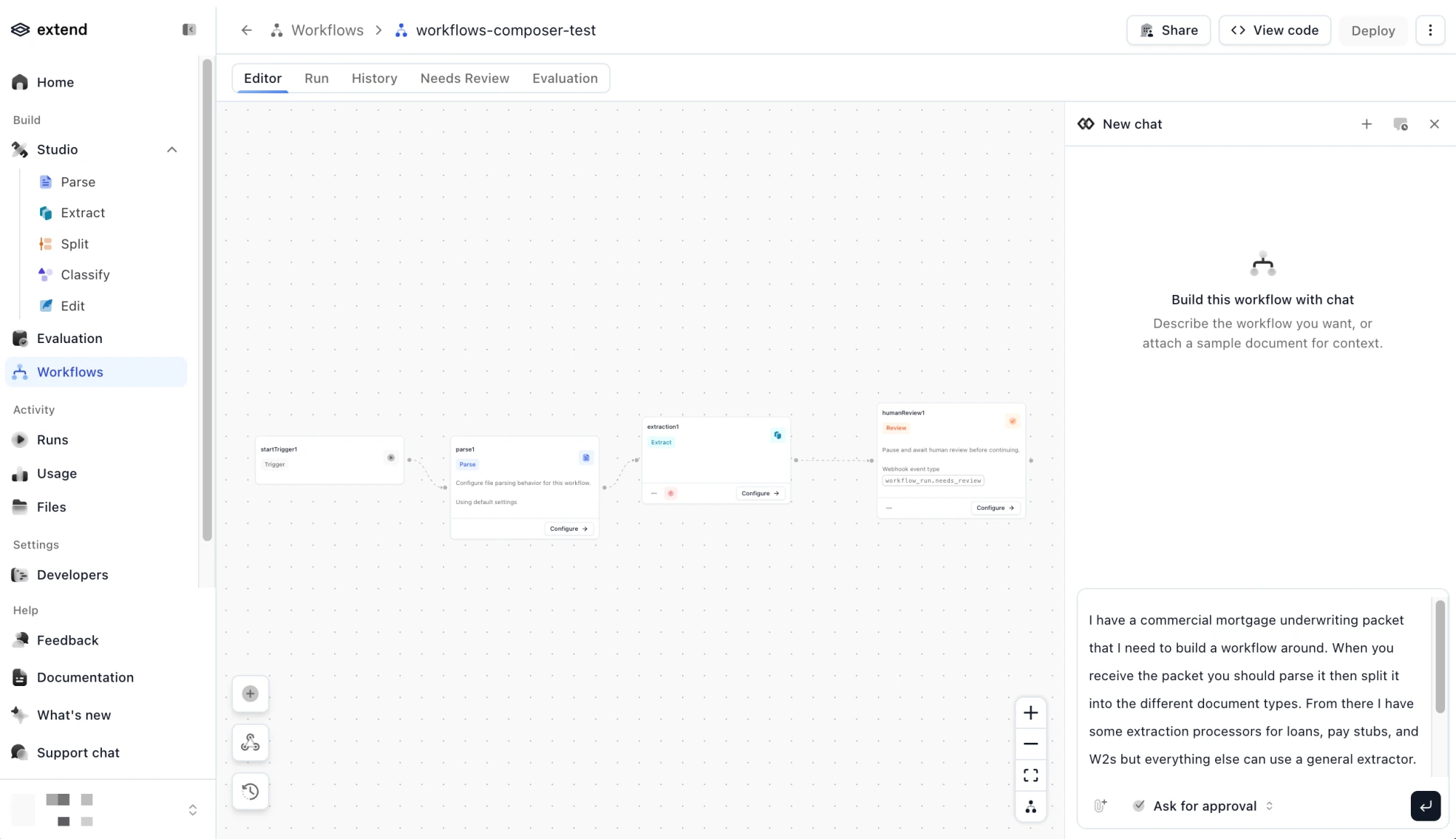Open the webhook icon button on canvas

pos(250,743)
